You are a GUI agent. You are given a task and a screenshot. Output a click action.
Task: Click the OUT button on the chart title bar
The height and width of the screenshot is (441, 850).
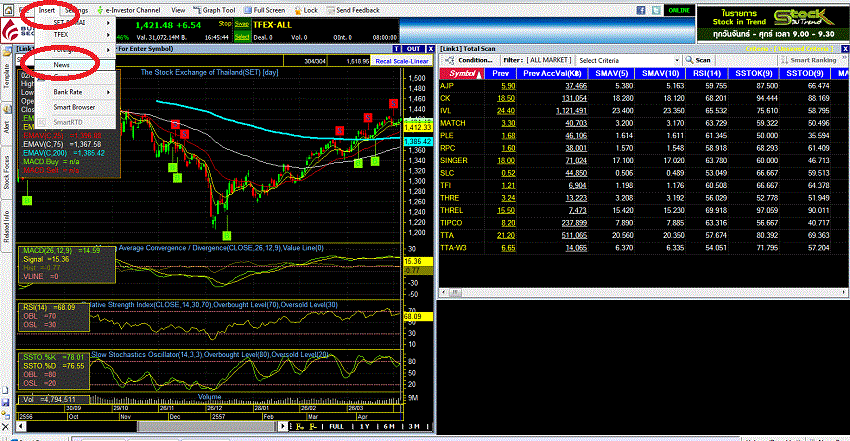(414, 49)
